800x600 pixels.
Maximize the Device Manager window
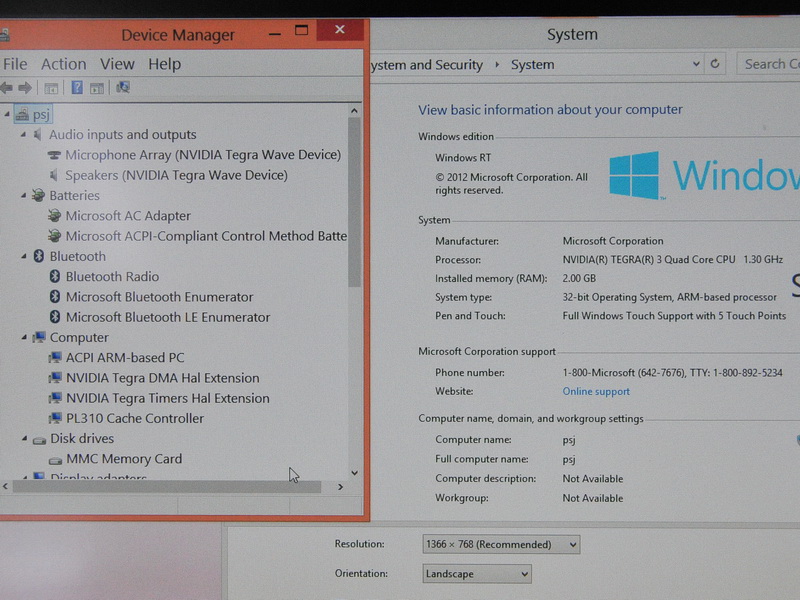pyautogui.click(x=302, y=31)
